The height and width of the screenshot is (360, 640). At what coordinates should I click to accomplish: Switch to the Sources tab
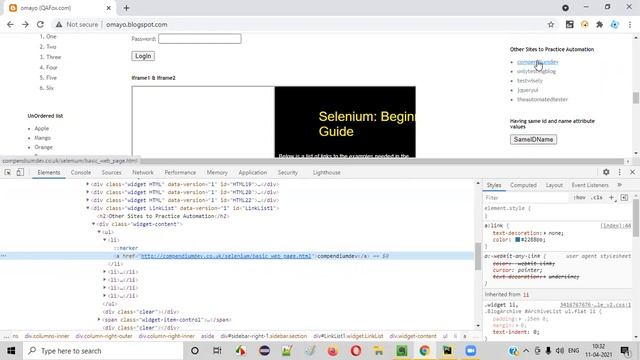(111, 172)
